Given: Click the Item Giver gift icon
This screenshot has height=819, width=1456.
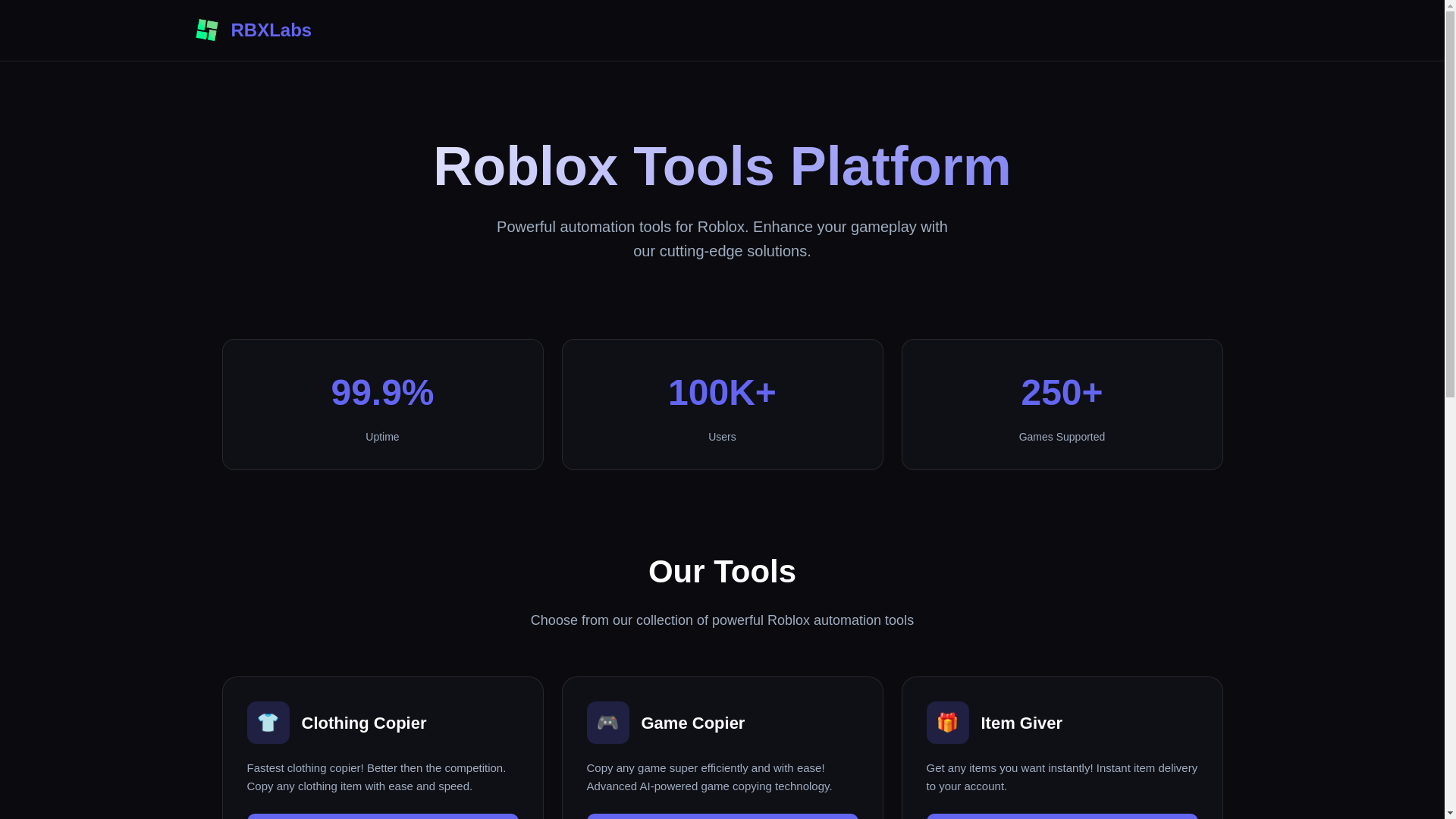Looking at the screenshot, I should 947,723.
